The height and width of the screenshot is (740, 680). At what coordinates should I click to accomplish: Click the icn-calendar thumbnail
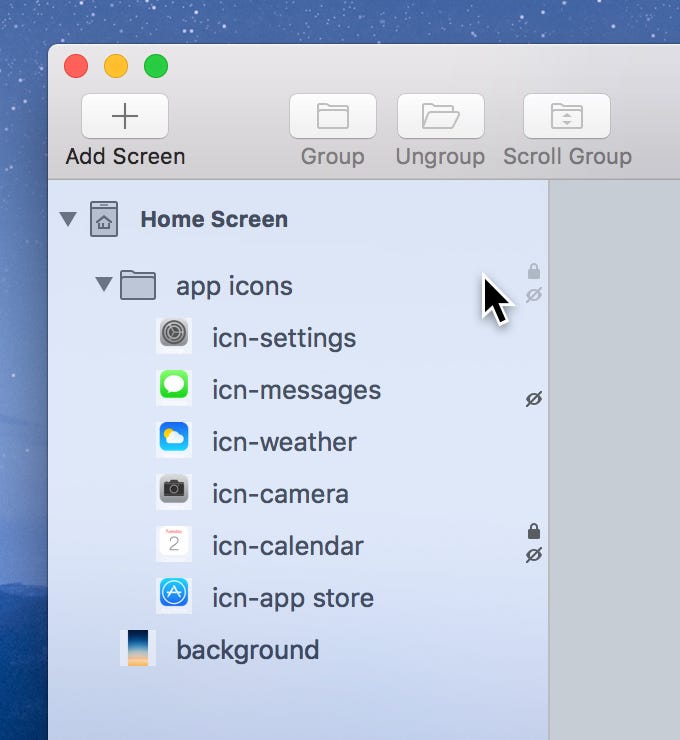point(174,543)
